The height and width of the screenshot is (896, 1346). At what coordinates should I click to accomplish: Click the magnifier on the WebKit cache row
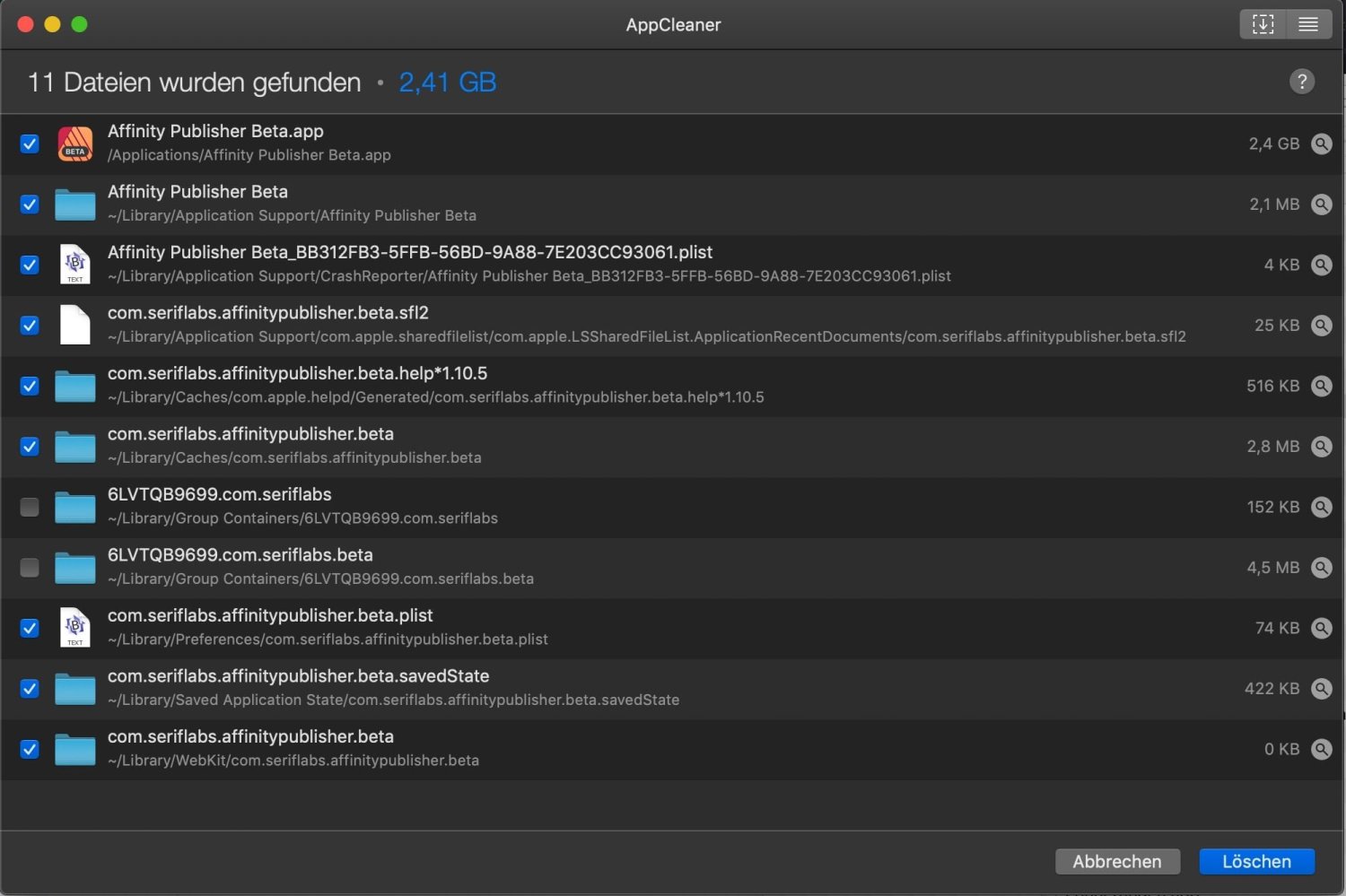click(1321, 749)
